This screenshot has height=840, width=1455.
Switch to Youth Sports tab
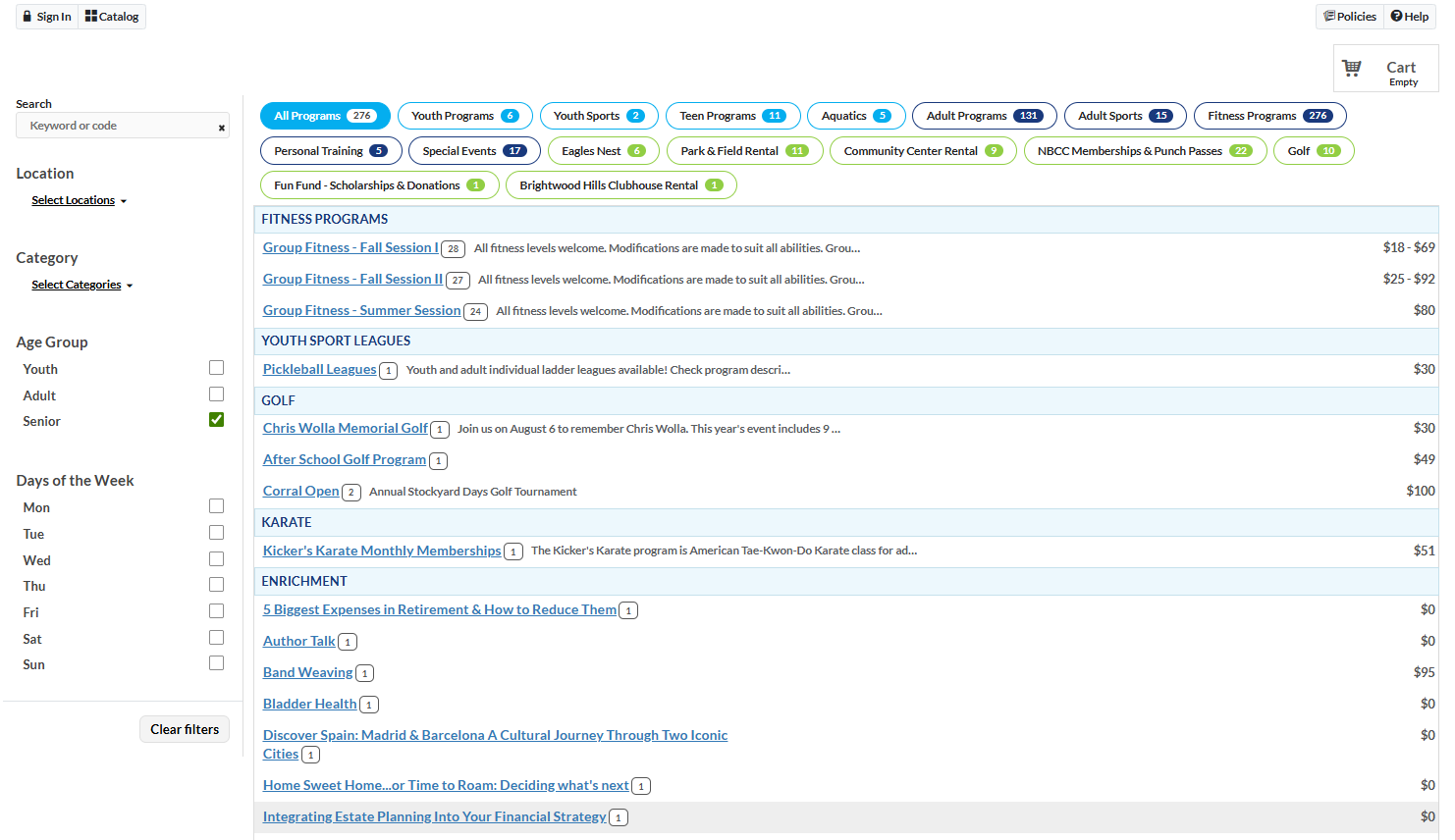point(599,116)
